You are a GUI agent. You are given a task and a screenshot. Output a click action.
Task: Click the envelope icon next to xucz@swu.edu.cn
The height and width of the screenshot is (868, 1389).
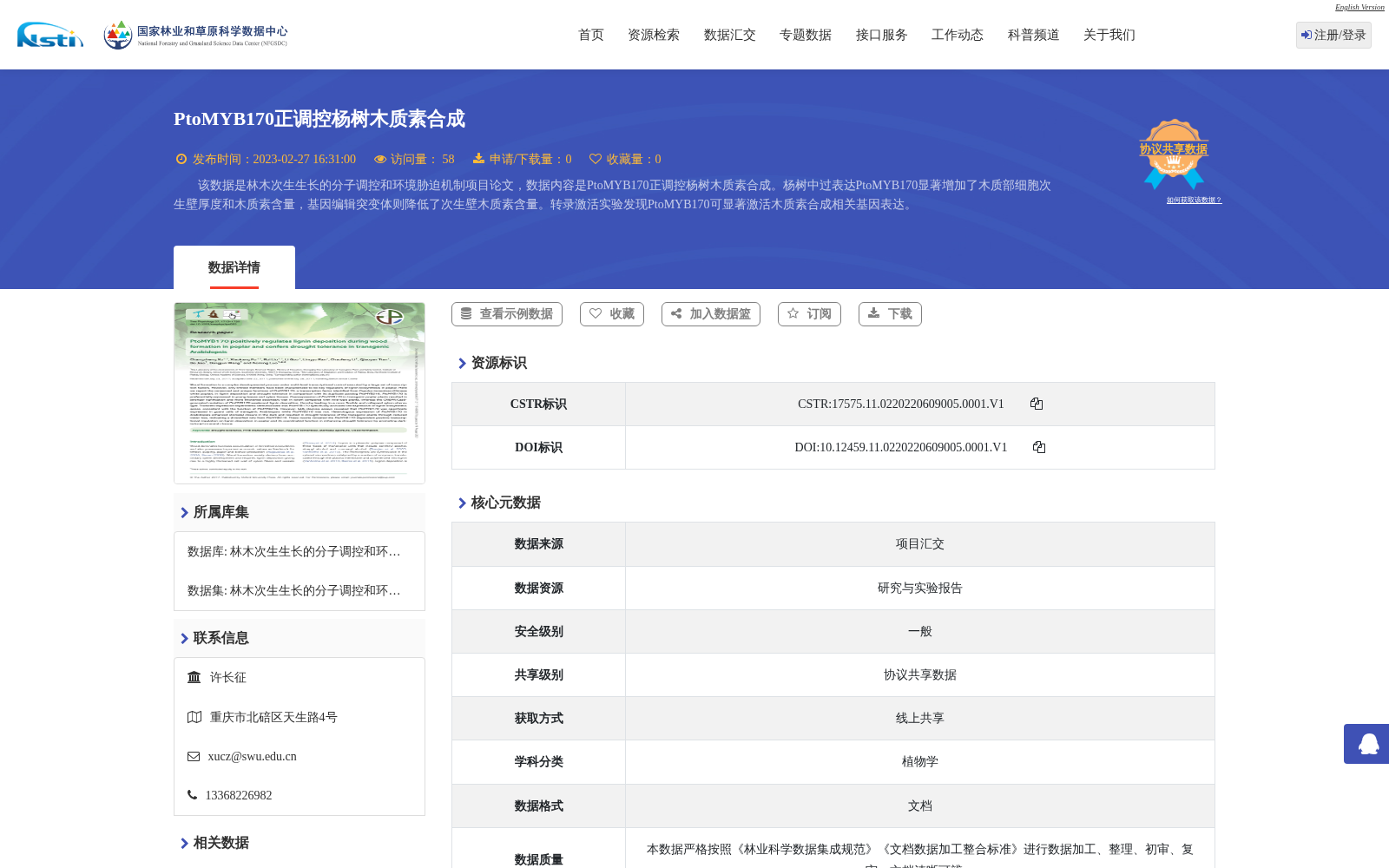tap(194, 756)
